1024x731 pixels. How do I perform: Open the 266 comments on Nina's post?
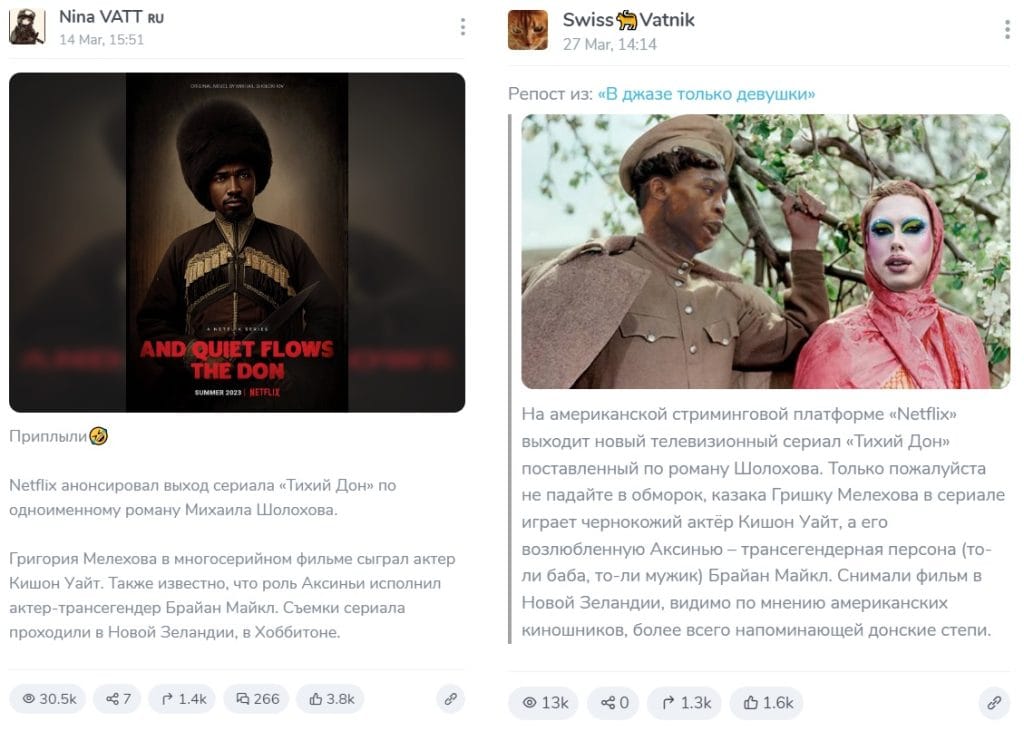click(x=256, y=699)
